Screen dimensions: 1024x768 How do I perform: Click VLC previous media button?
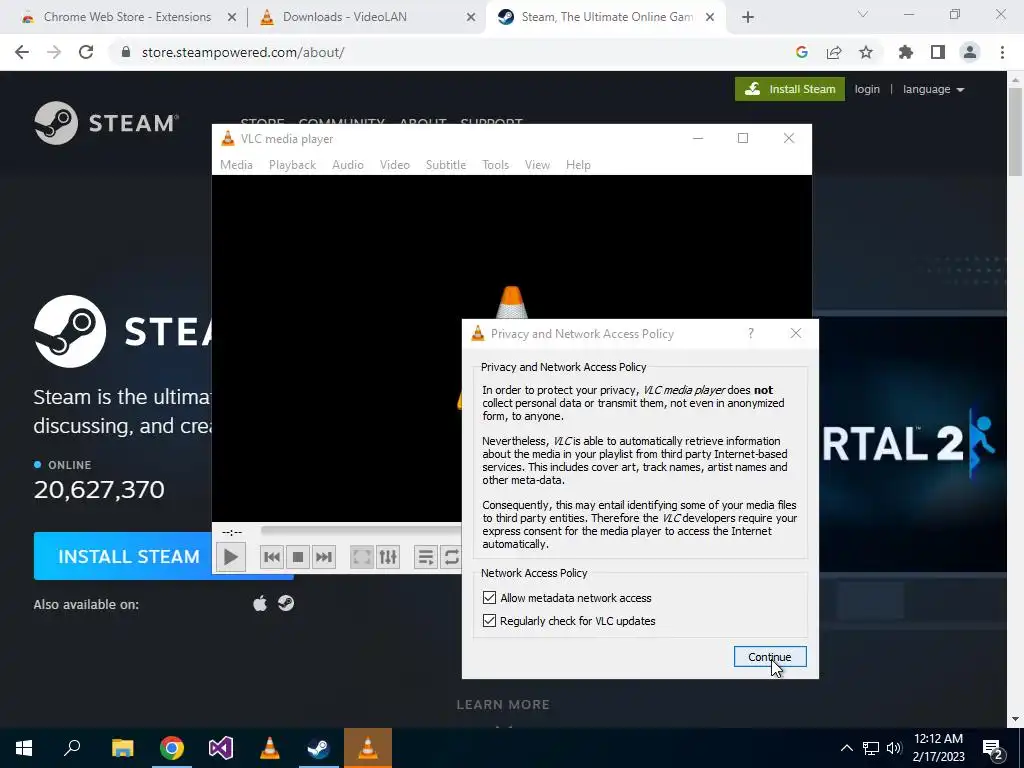tap(272, 557)
